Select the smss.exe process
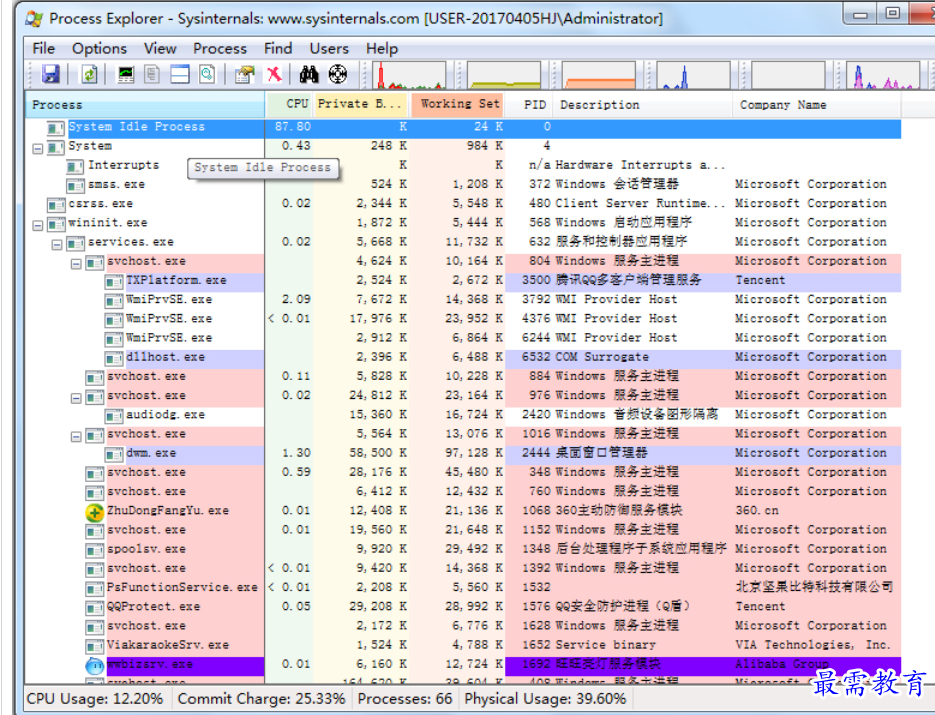This screenshot has height=715, width=935. 463,184
